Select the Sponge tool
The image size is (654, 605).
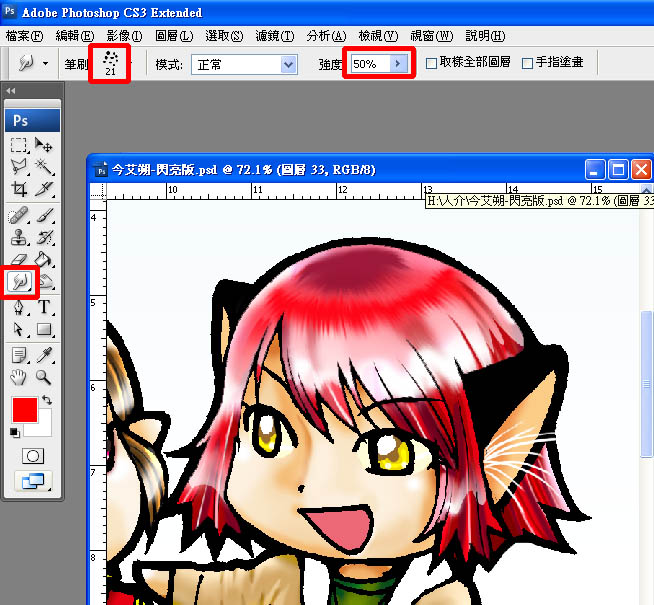[x=45, y=282]
